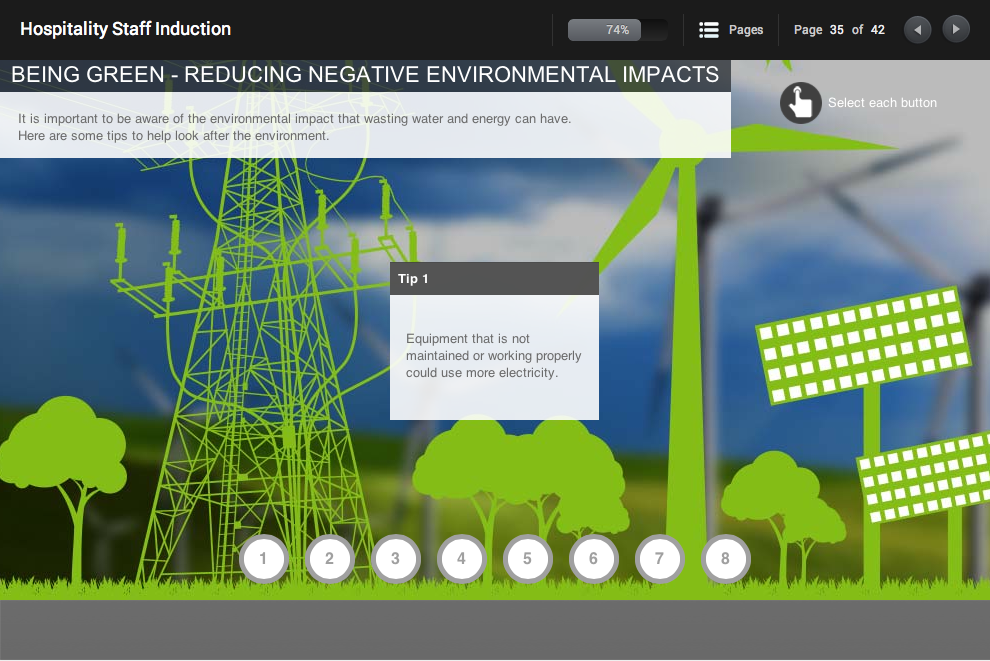This screenshot has width=990, height=661.
Task: Click the 74% progress bar
Action: (617, 30)
